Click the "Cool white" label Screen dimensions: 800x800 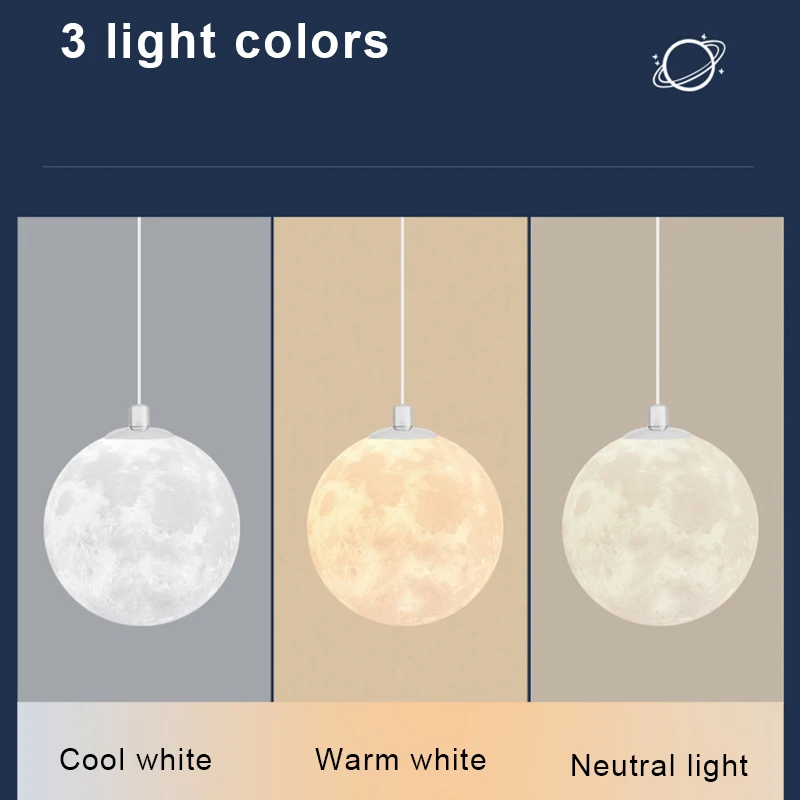[x=136, y=760]
